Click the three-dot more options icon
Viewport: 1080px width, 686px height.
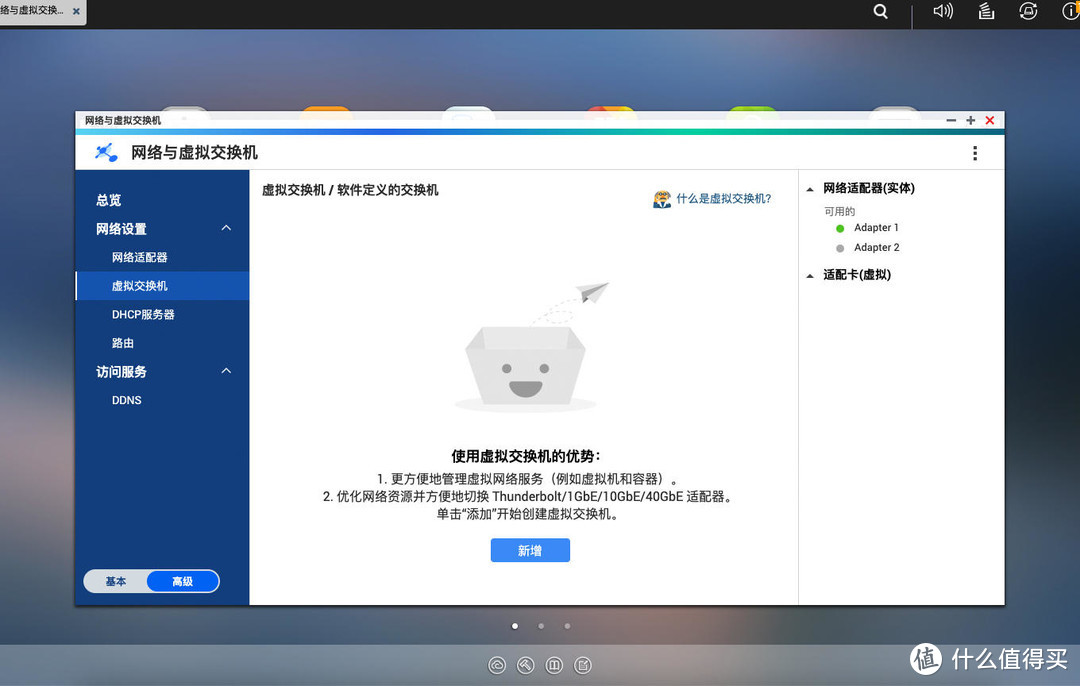click(975, 153)
